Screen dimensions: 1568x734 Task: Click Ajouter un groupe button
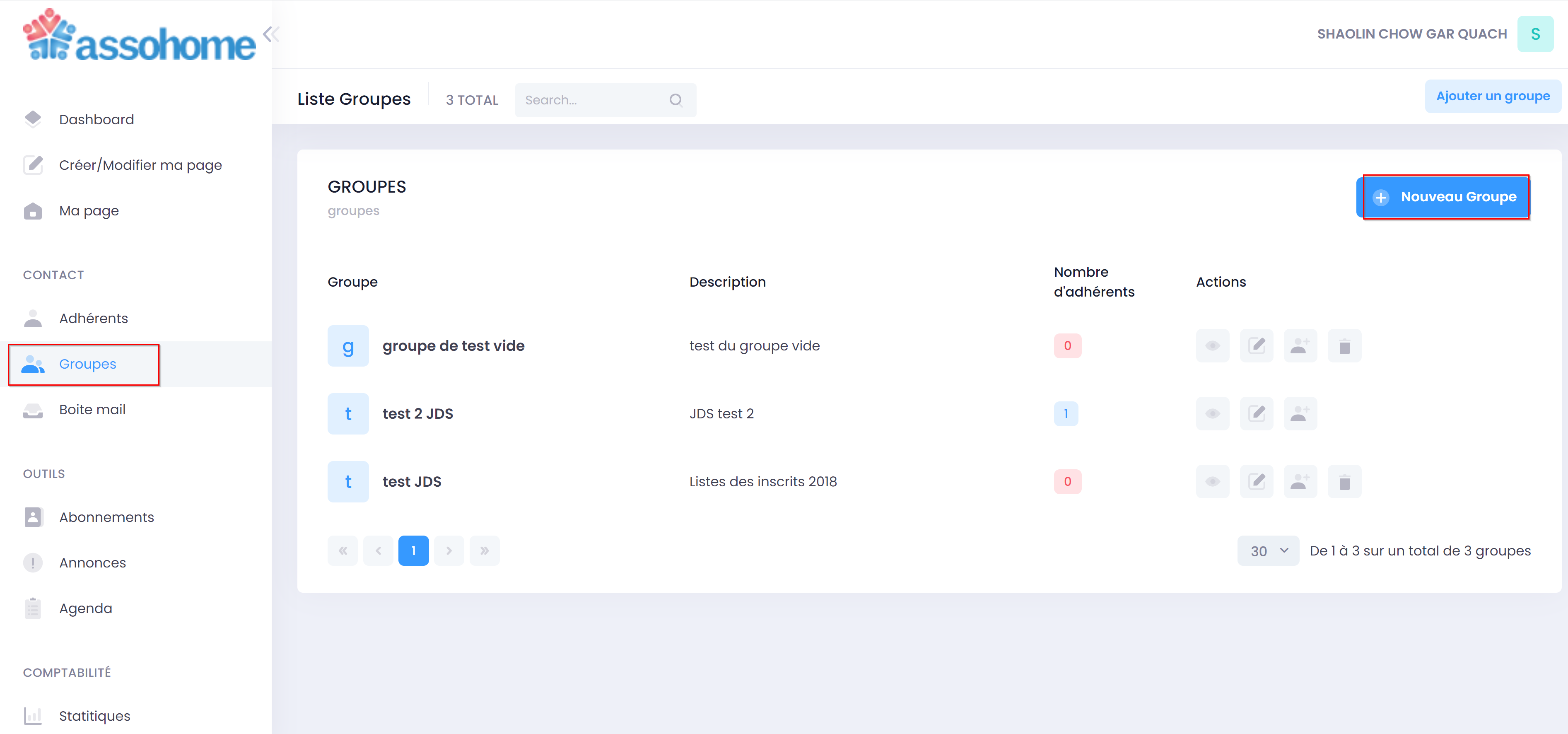(x=1492, y=96)
